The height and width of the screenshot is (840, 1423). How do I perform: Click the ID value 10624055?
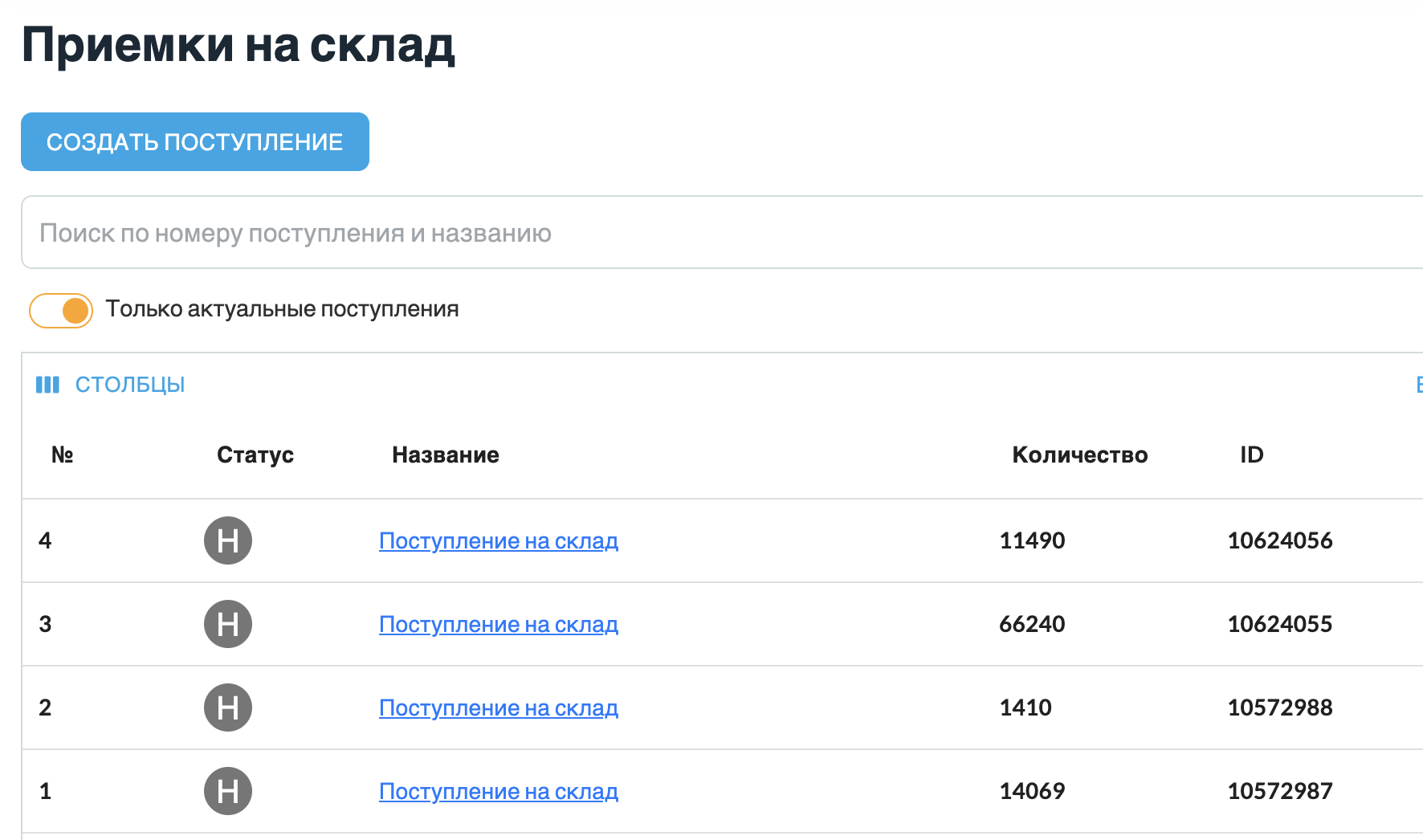click(1280, 624)
